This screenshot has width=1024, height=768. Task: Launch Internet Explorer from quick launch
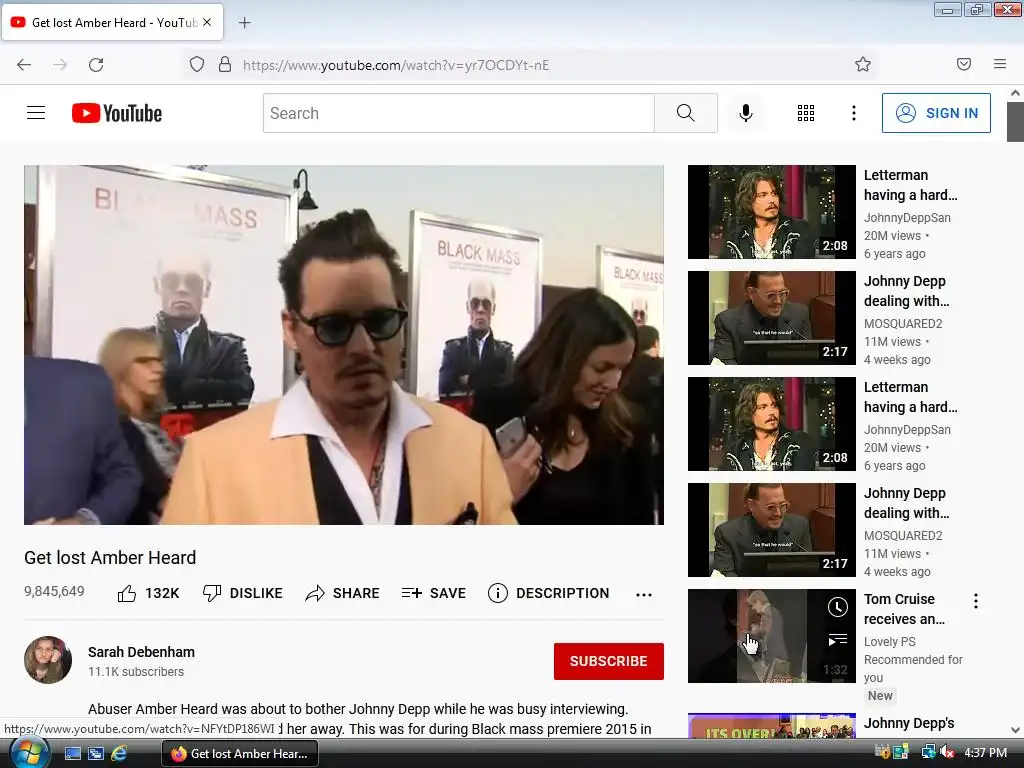click(119, 754)
